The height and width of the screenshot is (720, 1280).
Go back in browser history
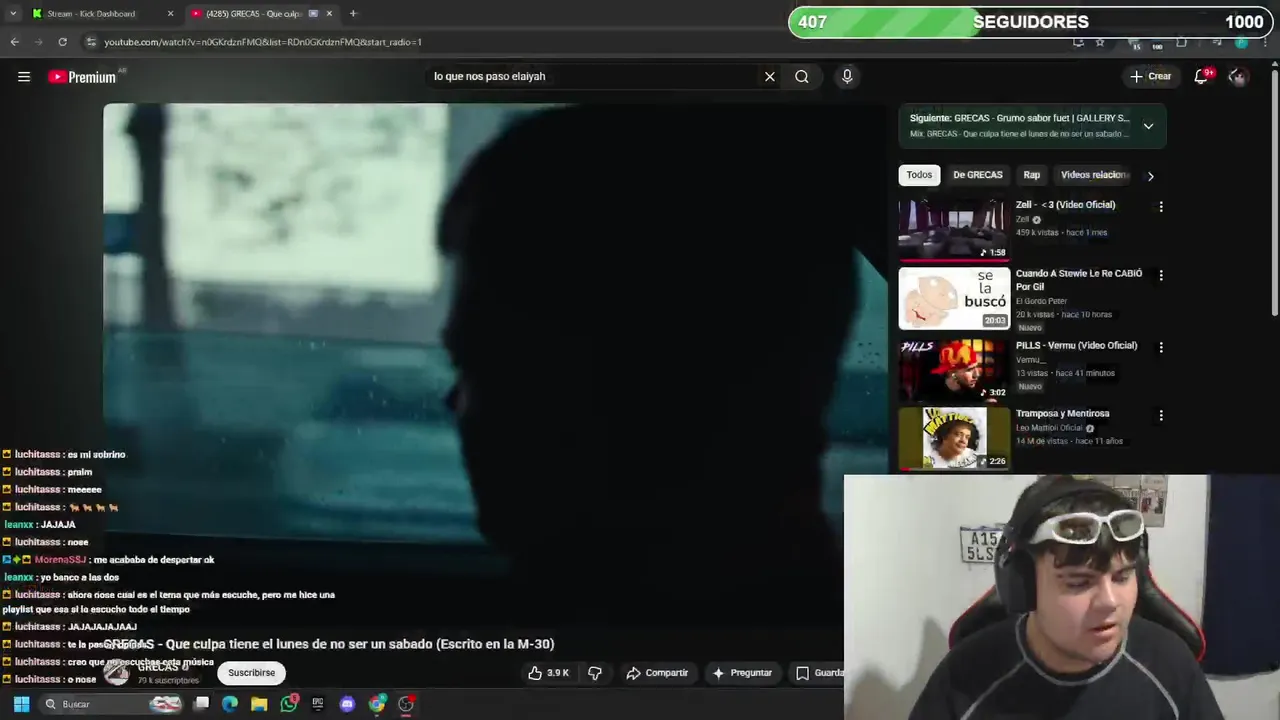(x=15, y=42)
